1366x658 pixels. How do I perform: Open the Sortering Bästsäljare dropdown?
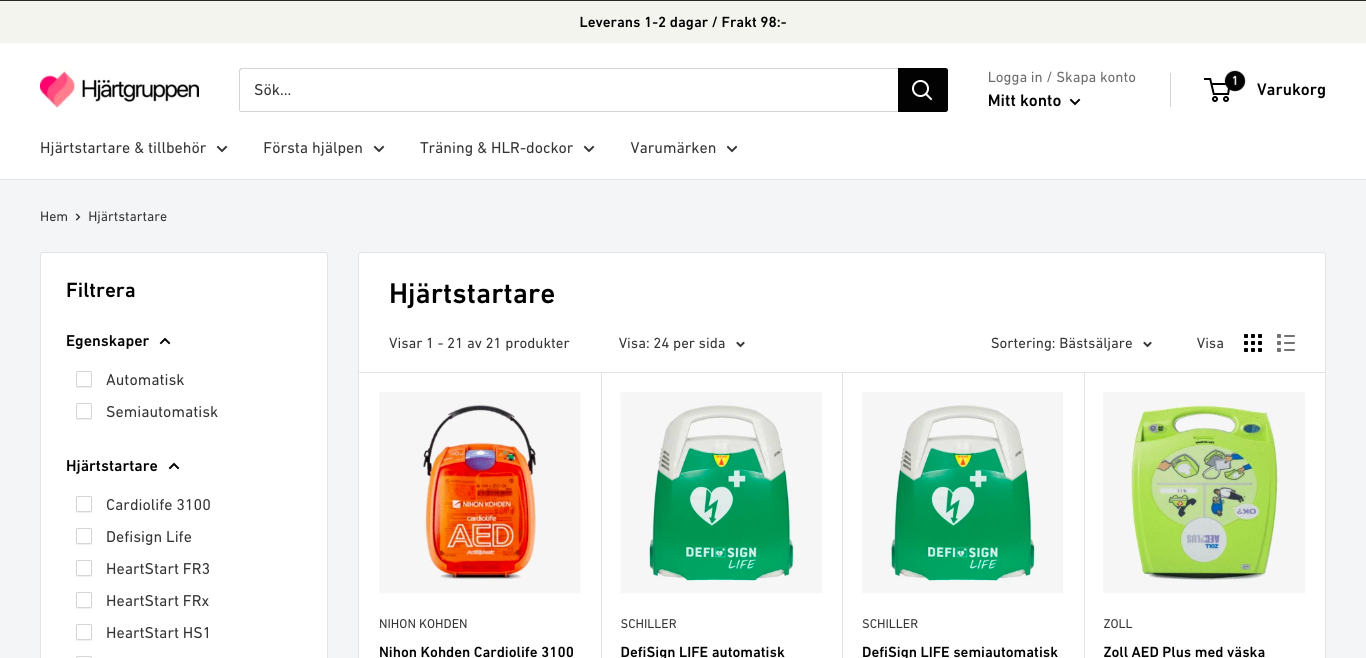(1071, 343)
